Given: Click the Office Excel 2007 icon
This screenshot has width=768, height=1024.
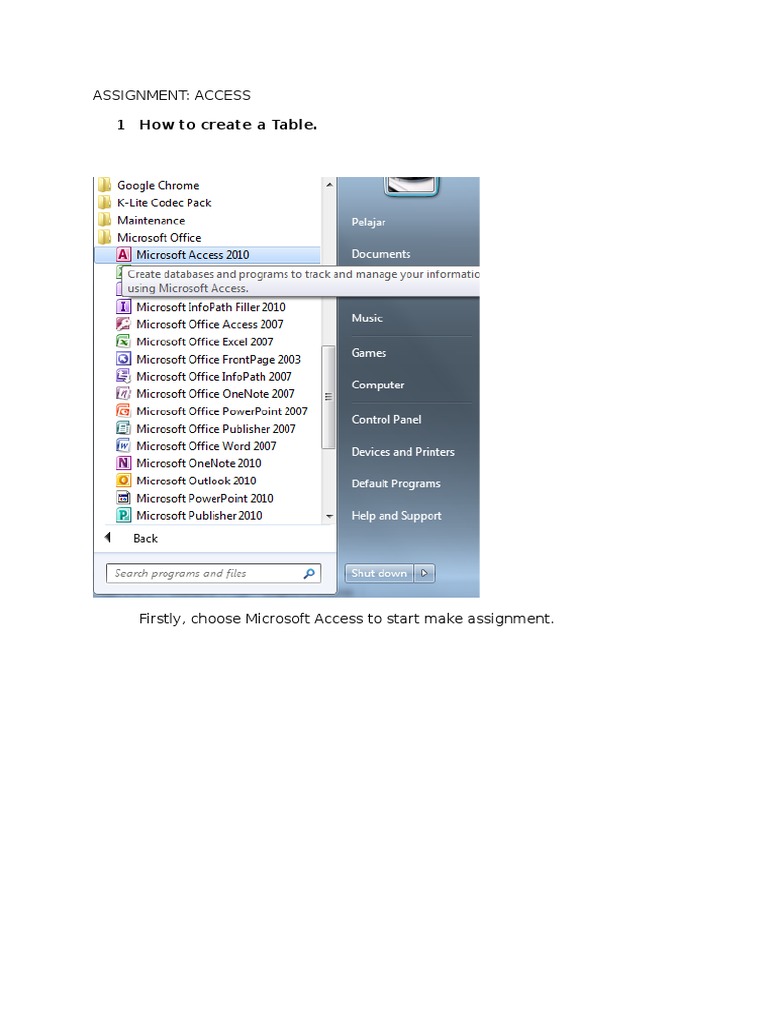Looking at the screenshot, I should 123,341.
